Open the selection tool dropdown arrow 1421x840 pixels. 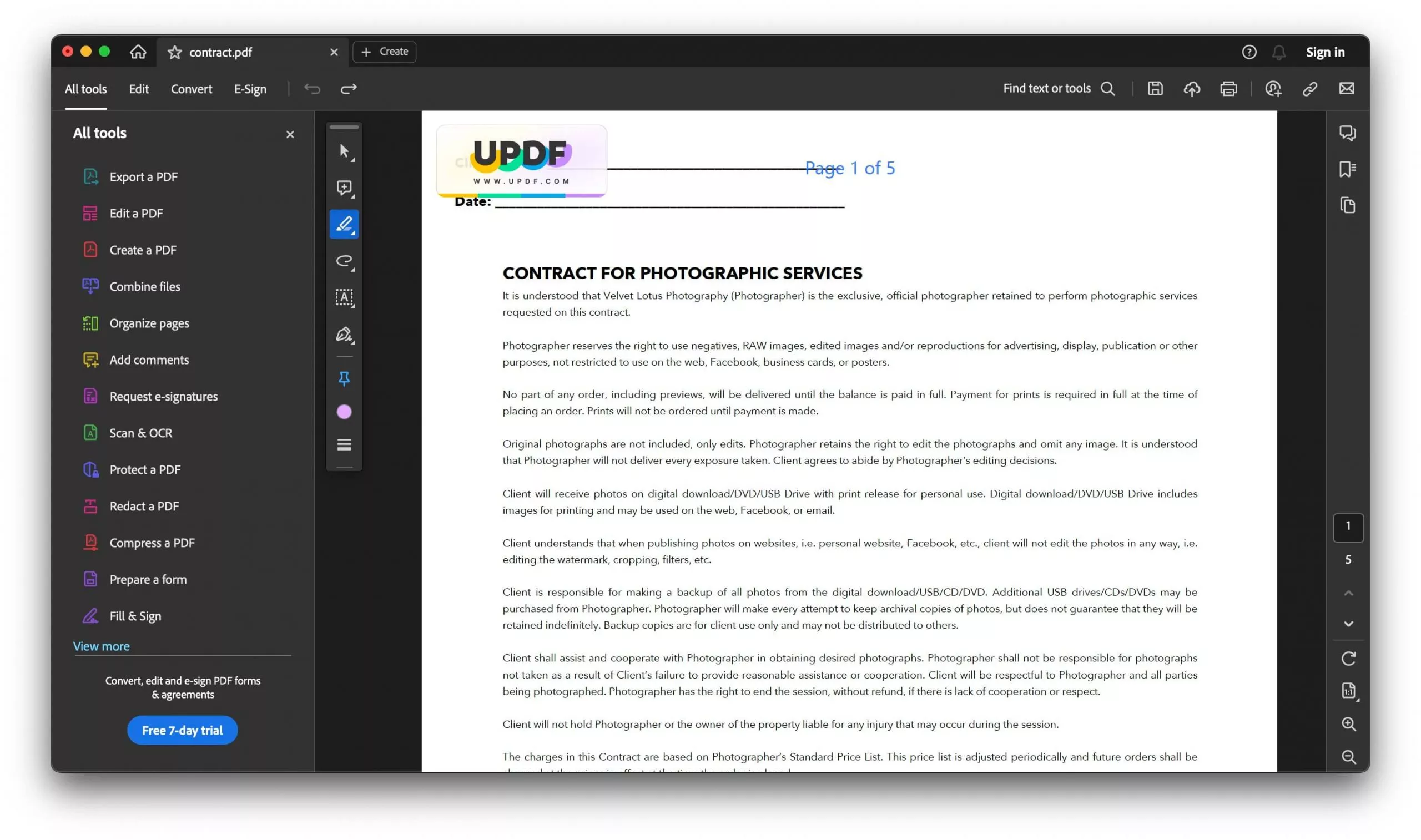[353, 159]
